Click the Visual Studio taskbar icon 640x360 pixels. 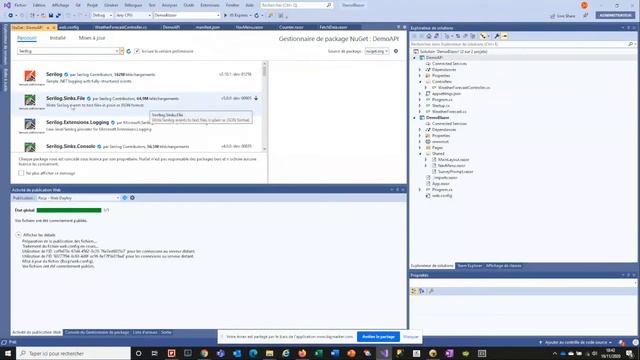[384, 353]
